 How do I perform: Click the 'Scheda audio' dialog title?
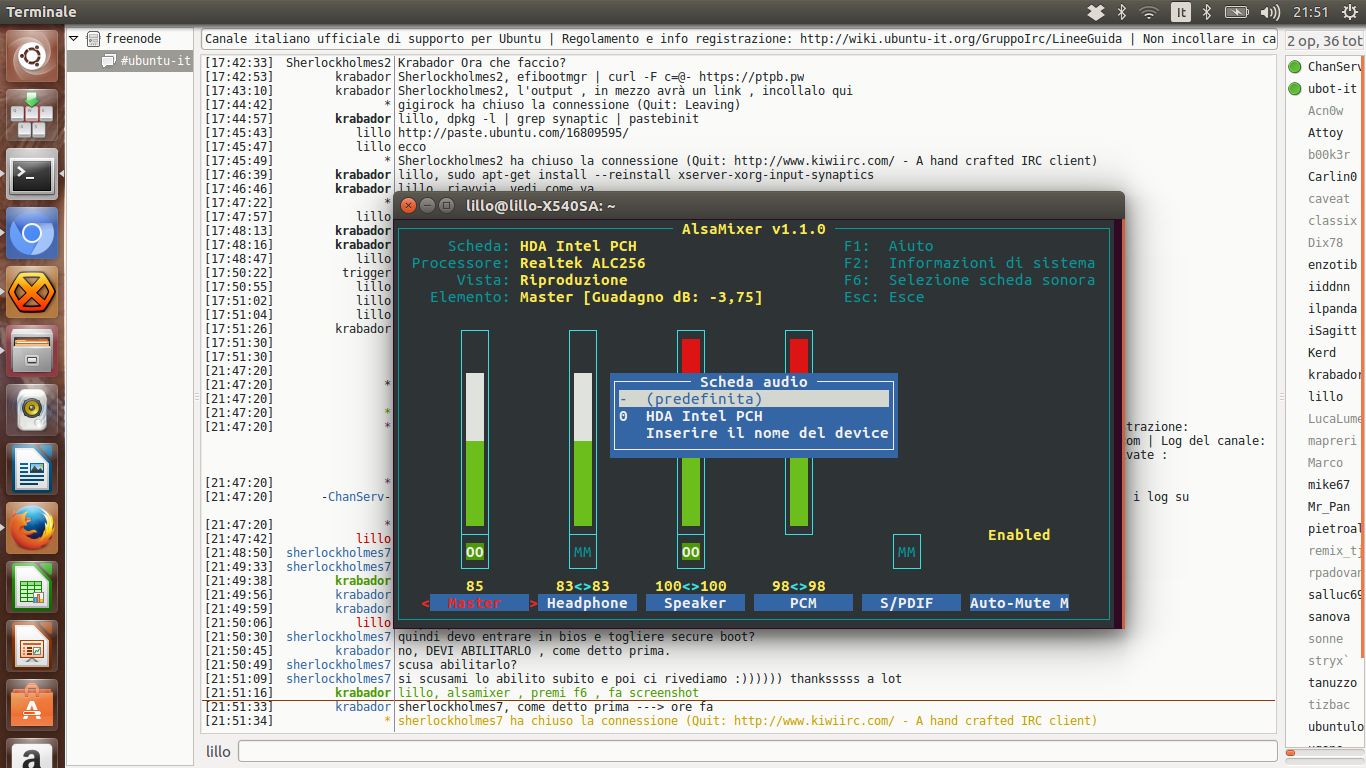pyautogui.click(x=753, y=382)
